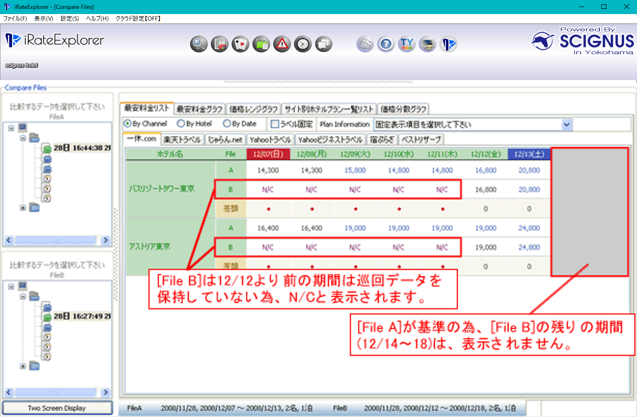Click the red warning triangle icon
637x417 pixels.
click(283, 44)
